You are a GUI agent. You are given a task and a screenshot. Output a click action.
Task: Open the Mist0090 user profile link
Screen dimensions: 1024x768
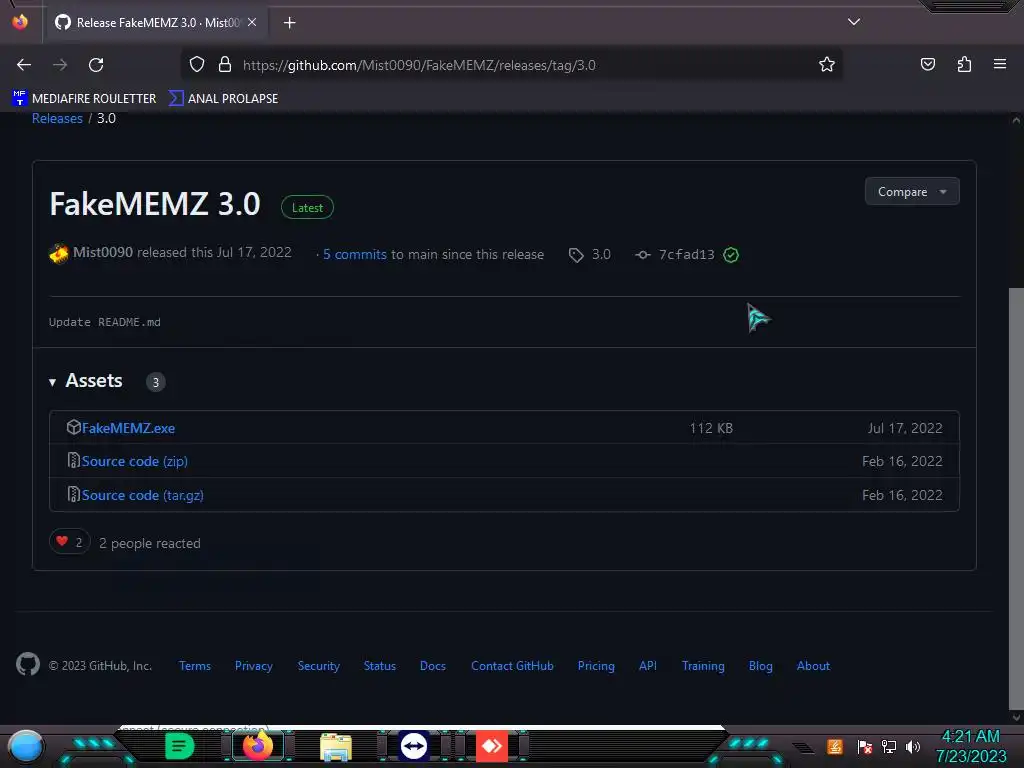click(103, 253)
